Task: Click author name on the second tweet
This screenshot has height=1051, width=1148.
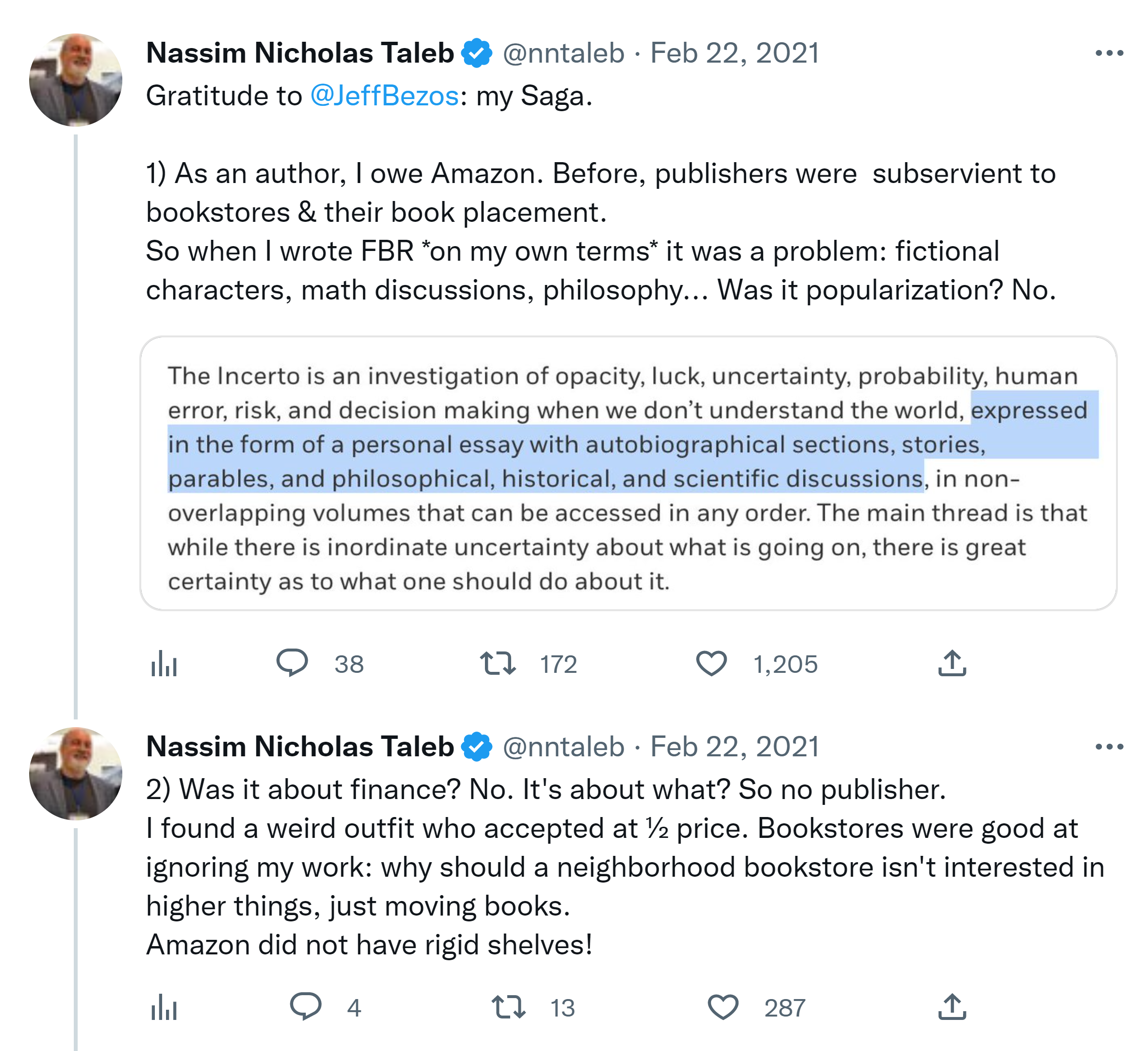Action: tap(299, 747)
